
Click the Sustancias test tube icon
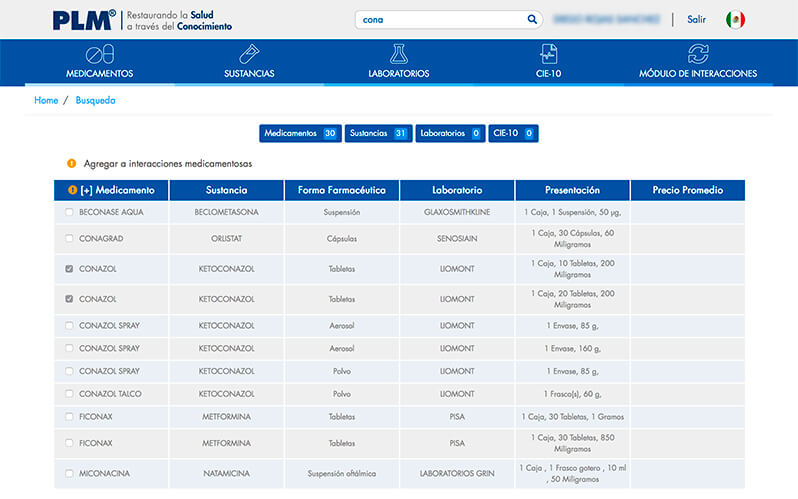click(249, 54)
